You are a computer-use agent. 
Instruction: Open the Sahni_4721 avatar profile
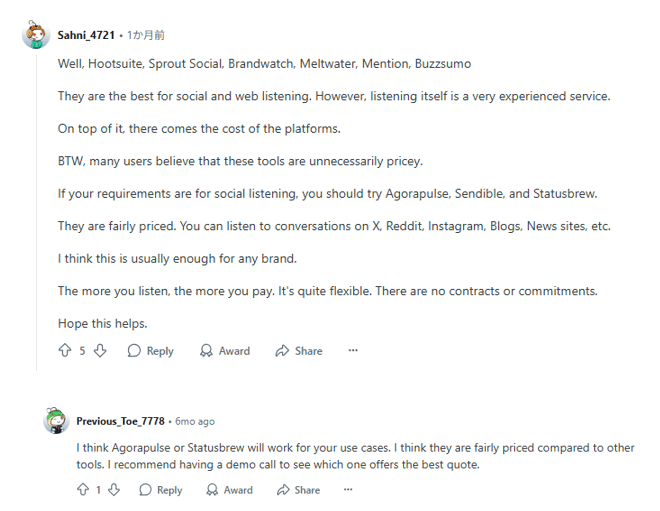[37, 36]
